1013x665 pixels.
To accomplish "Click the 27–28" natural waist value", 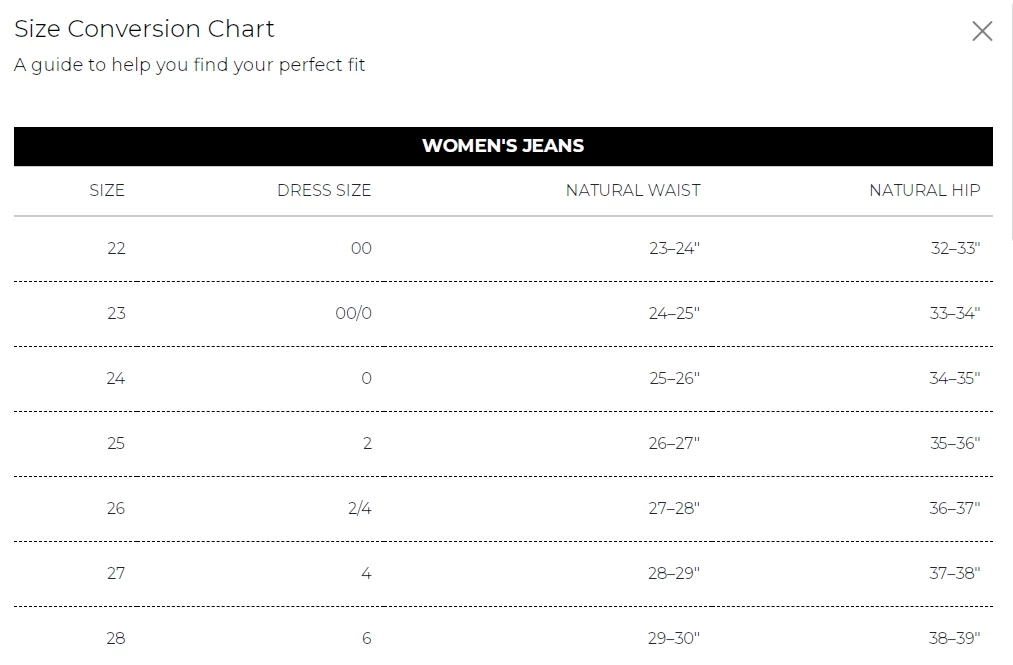I will pyautogui.click(x=674, y=508).
